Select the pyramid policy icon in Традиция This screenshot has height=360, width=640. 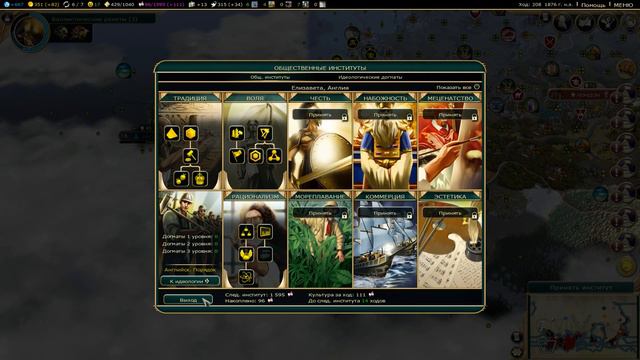[x=172, y=133]
